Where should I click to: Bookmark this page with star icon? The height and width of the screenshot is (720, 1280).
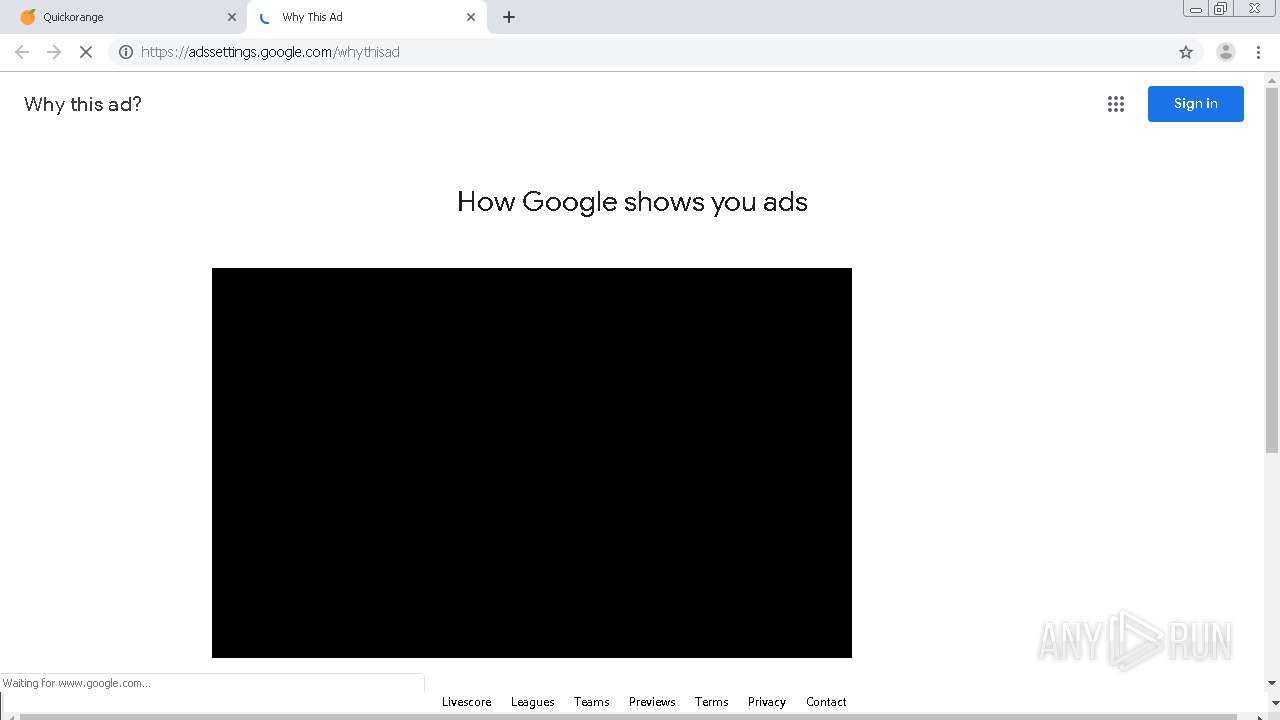[x=1186, y=52]
